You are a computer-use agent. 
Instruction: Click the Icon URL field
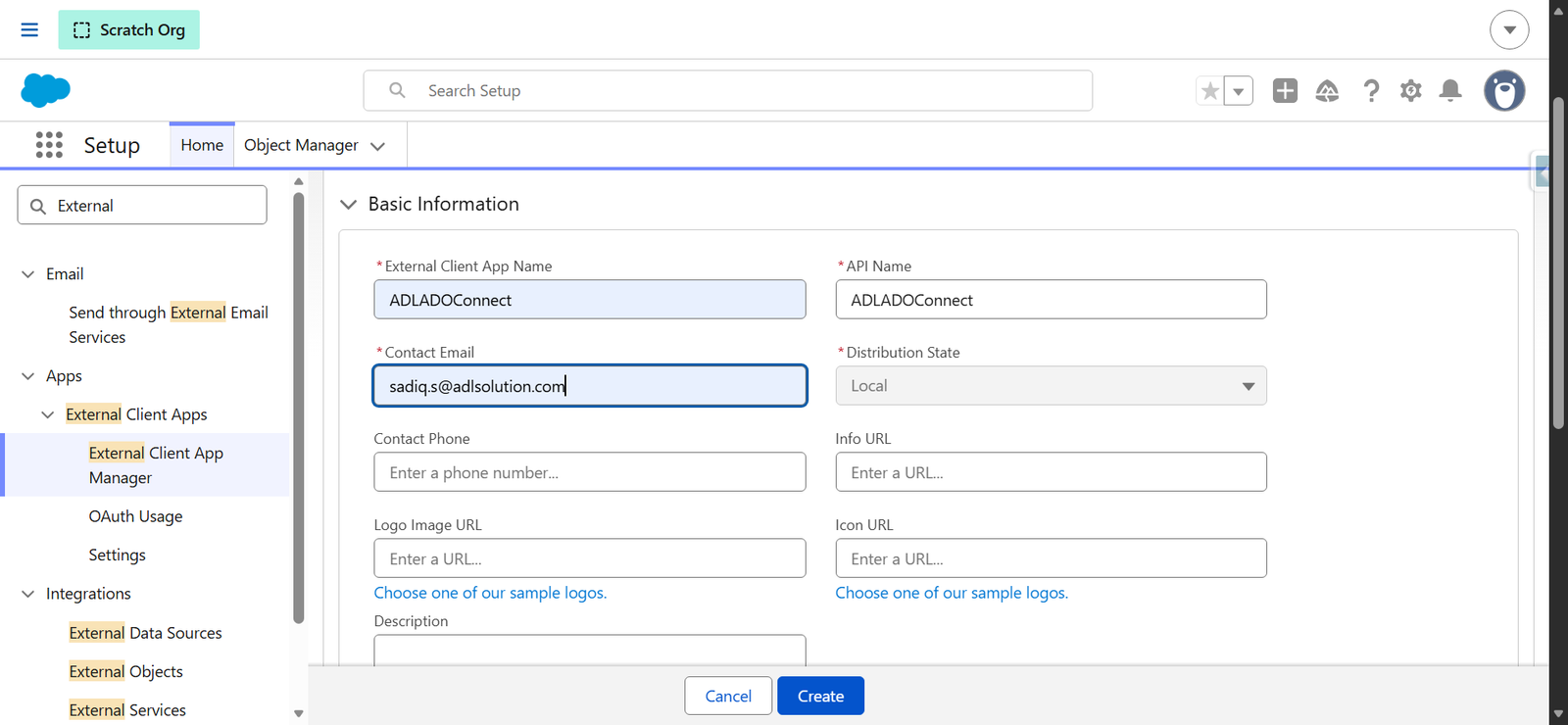pos(1051,558)
